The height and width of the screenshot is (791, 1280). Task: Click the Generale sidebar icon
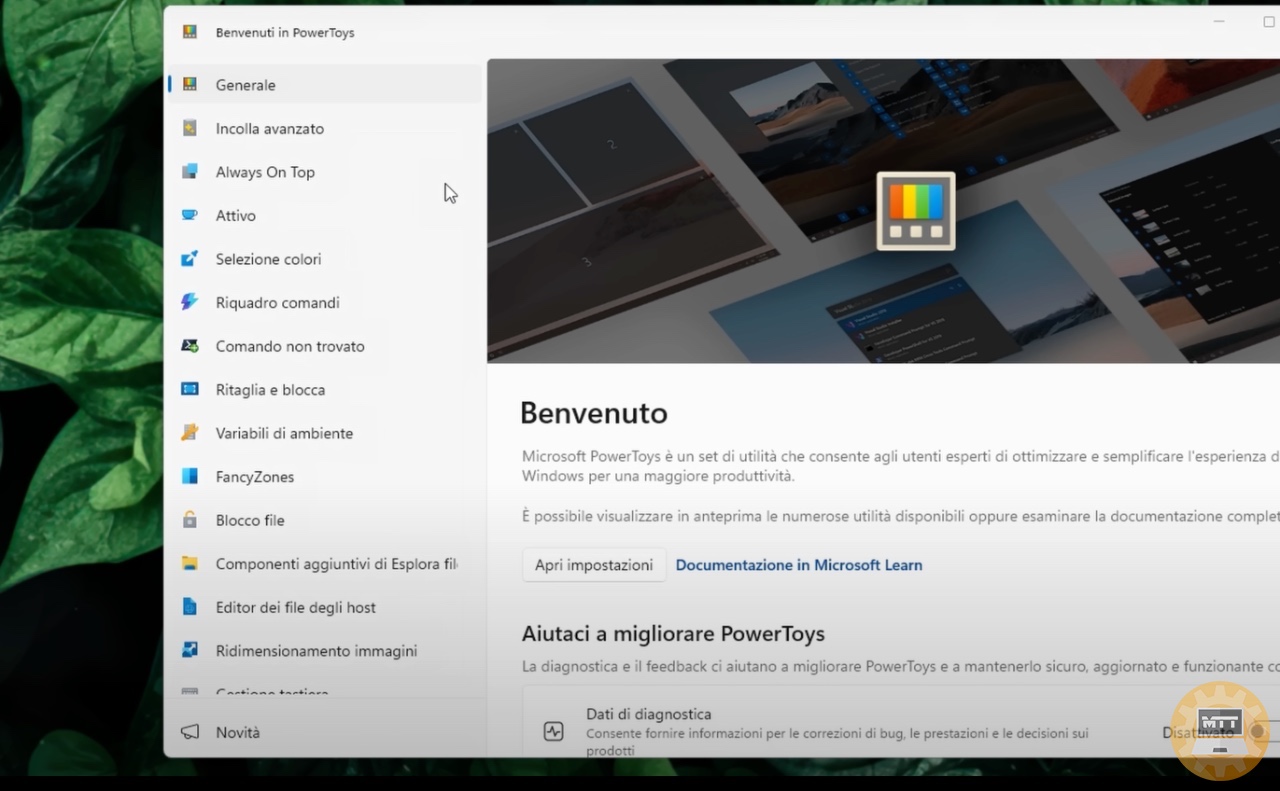click(x=190, y=85)
